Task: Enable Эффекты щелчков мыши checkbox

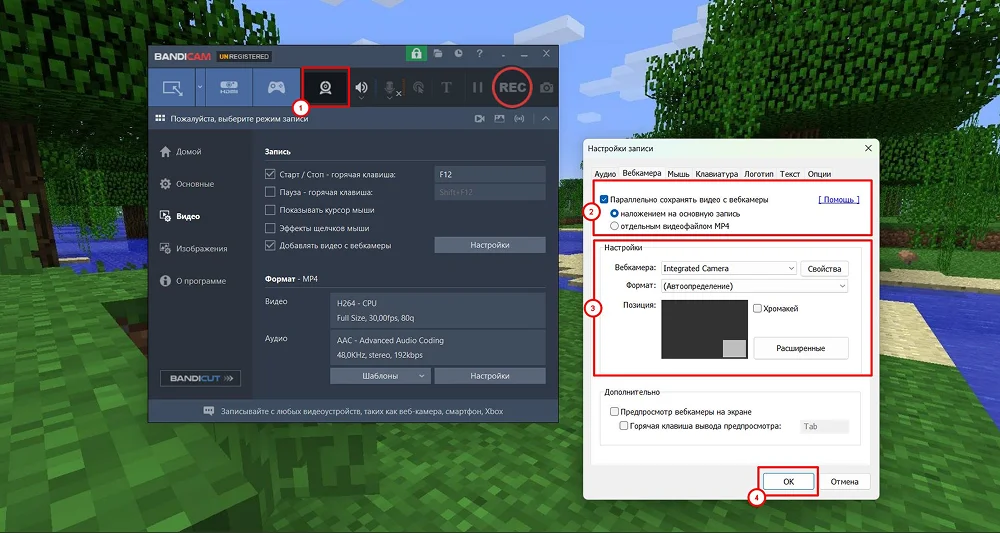Action: pos(270,228)
